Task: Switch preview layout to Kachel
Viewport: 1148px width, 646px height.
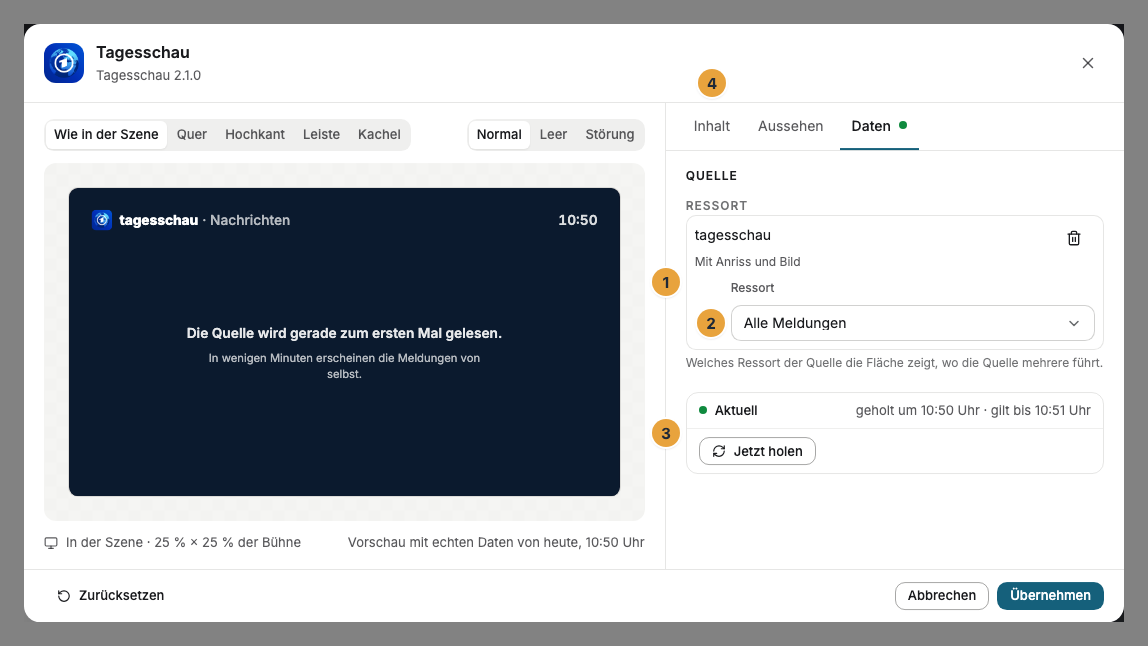Action: 379,135
